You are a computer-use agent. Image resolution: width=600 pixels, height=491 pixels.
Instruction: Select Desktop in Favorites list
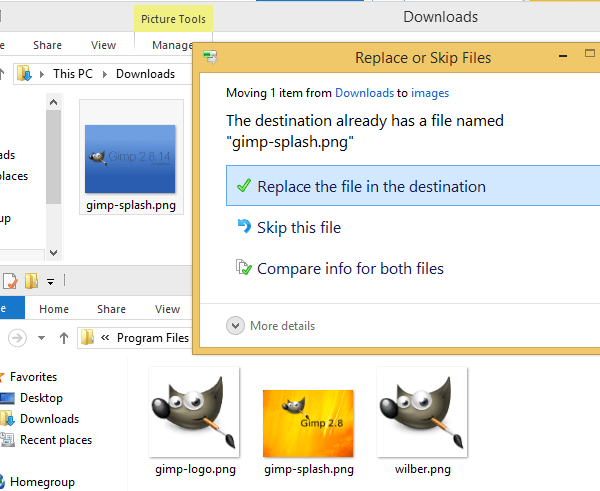tap(41, 398)
